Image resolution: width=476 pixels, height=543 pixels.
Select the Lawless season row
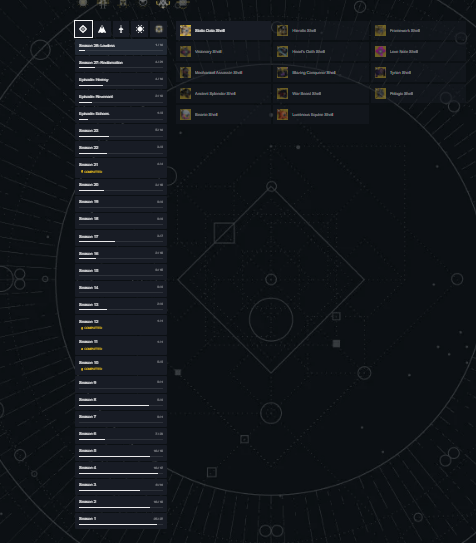pos(121,47)
